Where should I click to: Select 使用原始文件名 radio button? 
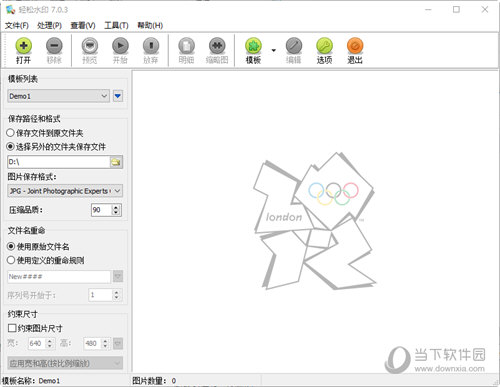click(11, 246)
